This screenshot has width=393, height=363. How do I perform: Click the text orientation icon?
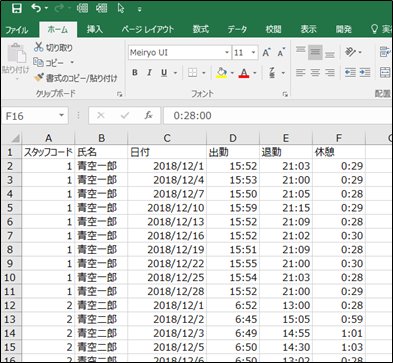tap(350, 52)
